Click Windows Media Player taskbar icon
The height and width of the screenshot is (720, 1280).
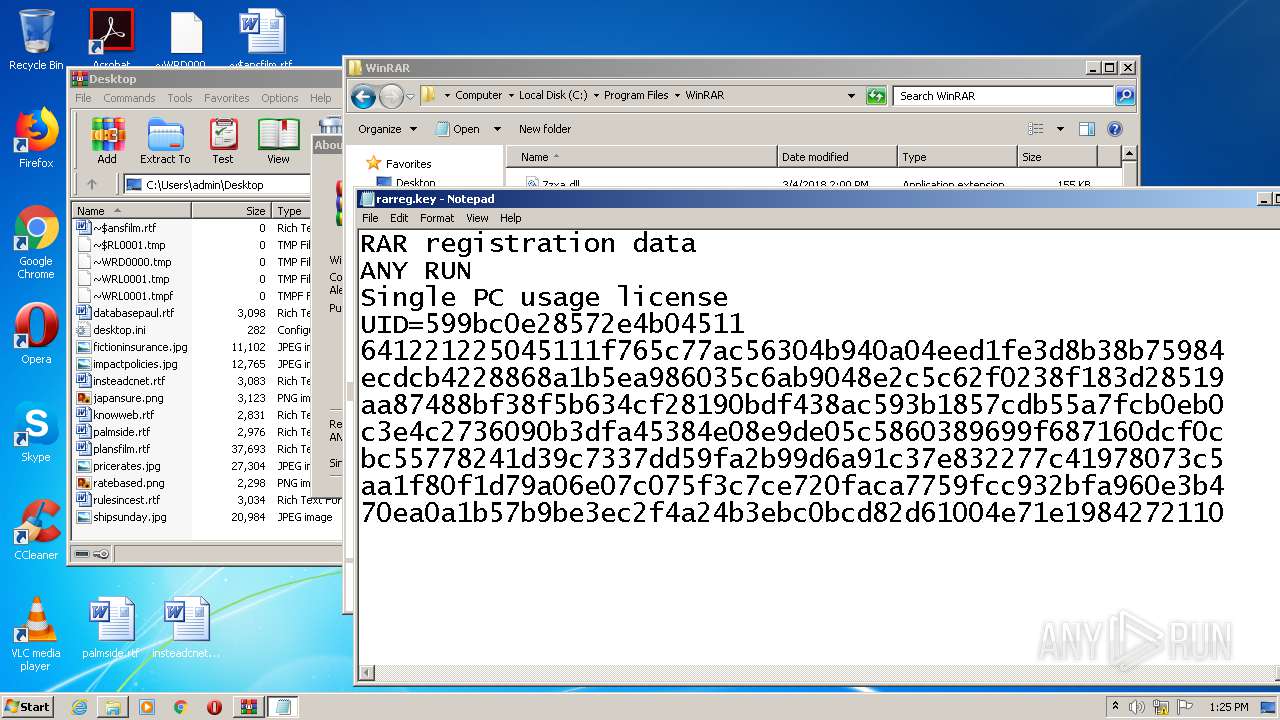pyautogui.click(x=147, y=707)
